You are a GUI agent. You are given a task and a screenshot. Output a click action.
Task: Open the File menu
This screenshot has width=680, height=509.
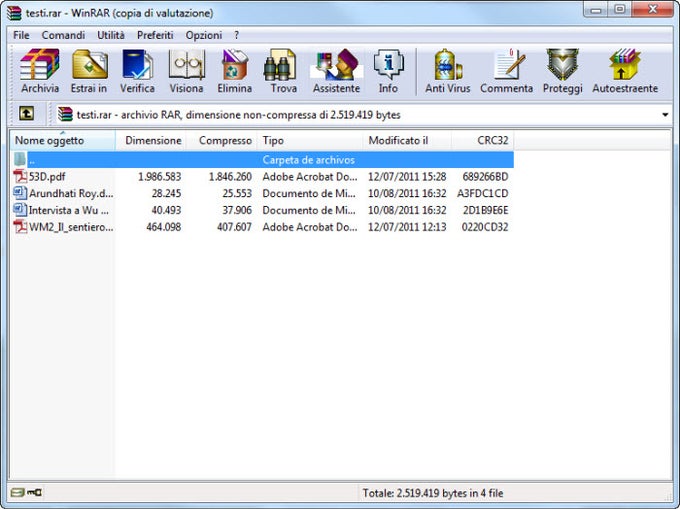tap(21, 35)
